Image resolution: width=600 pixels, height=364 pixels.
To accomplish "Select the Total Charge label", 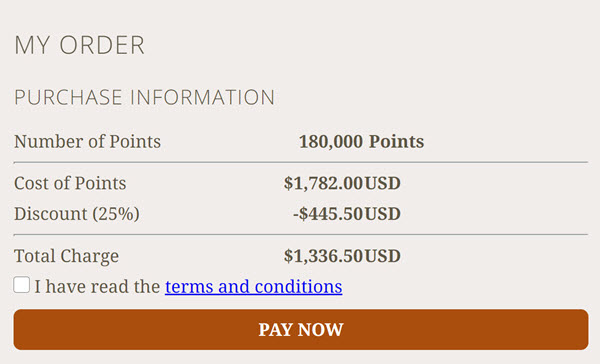I will 66,256.
